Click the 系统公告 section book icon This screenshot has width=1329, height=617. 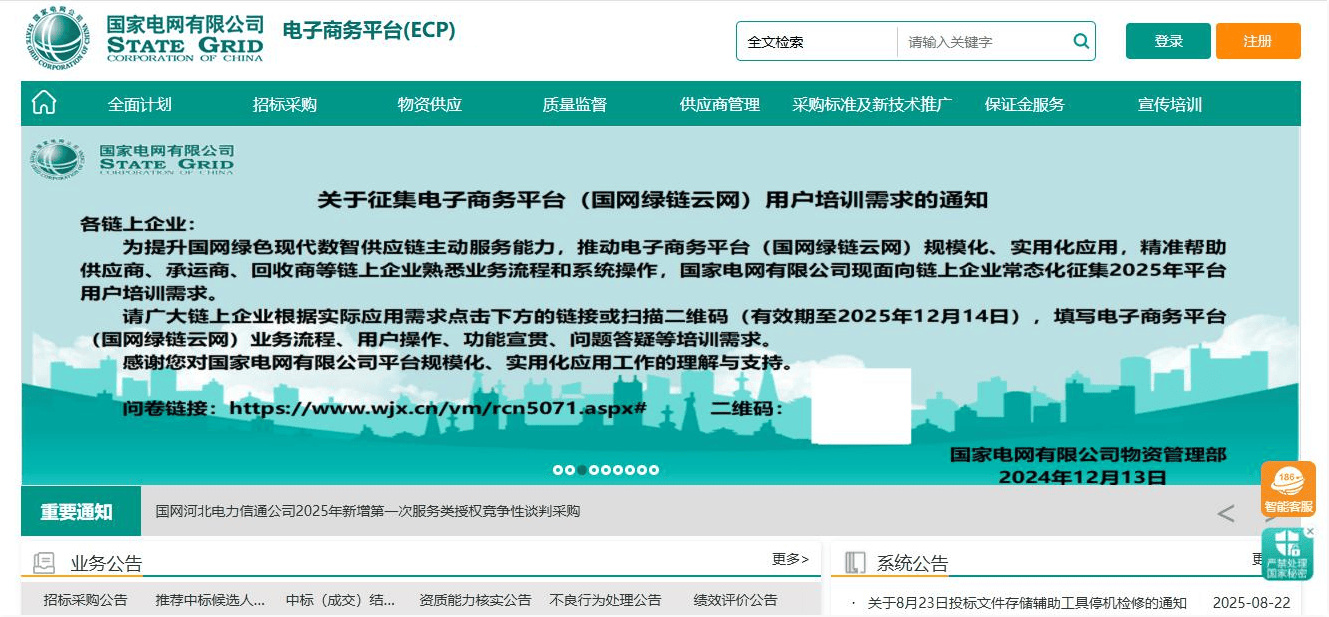(855, 563)
